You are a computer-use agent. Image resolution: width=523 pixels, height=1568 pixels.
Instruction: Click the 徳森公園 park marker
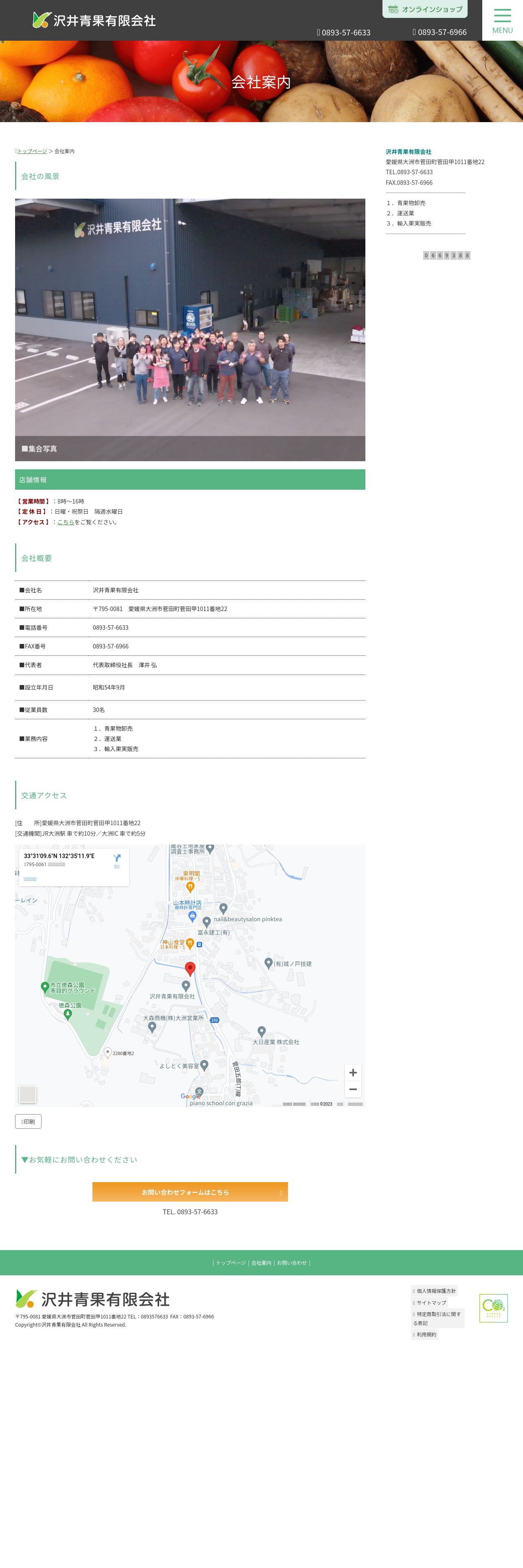(x=68, y=1014)
